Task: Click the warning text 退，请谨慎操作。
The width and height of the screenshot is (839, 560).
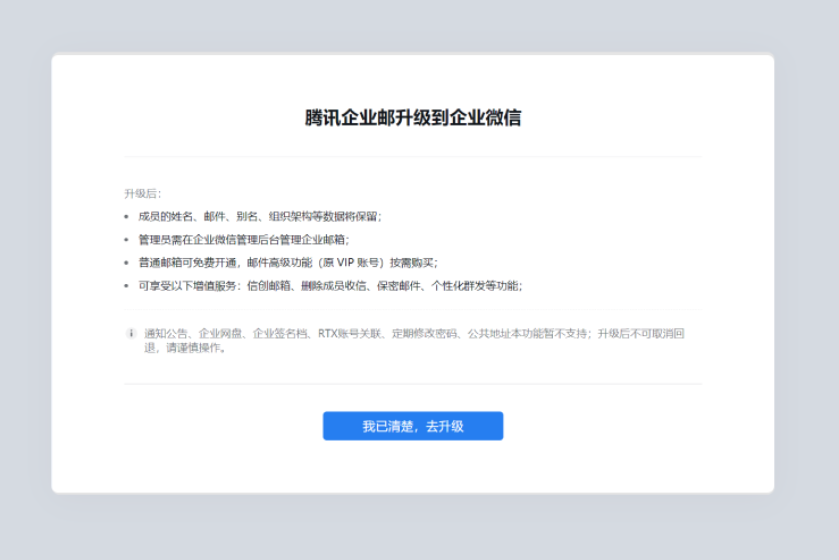Action: pyautogui.click(x=185, y=348)
